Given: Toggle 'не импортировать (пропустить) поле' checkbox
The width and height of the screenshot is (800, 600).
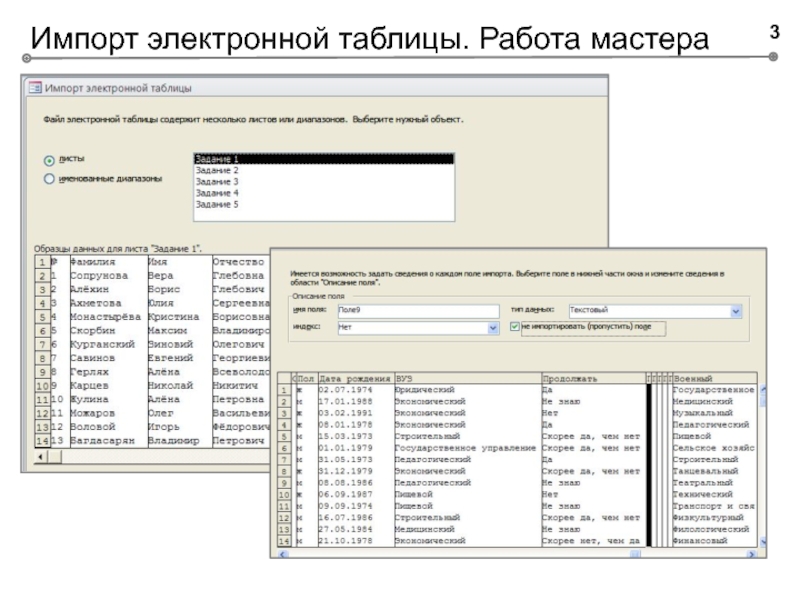Looking at the screenshot, I should [514, 326].
